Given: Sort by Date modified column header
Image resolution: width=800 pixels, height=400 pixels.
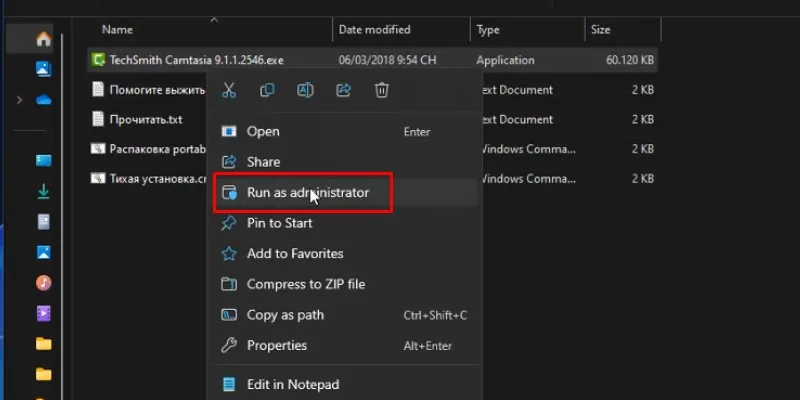Looking at the screenshot, I should pos(375,30).
